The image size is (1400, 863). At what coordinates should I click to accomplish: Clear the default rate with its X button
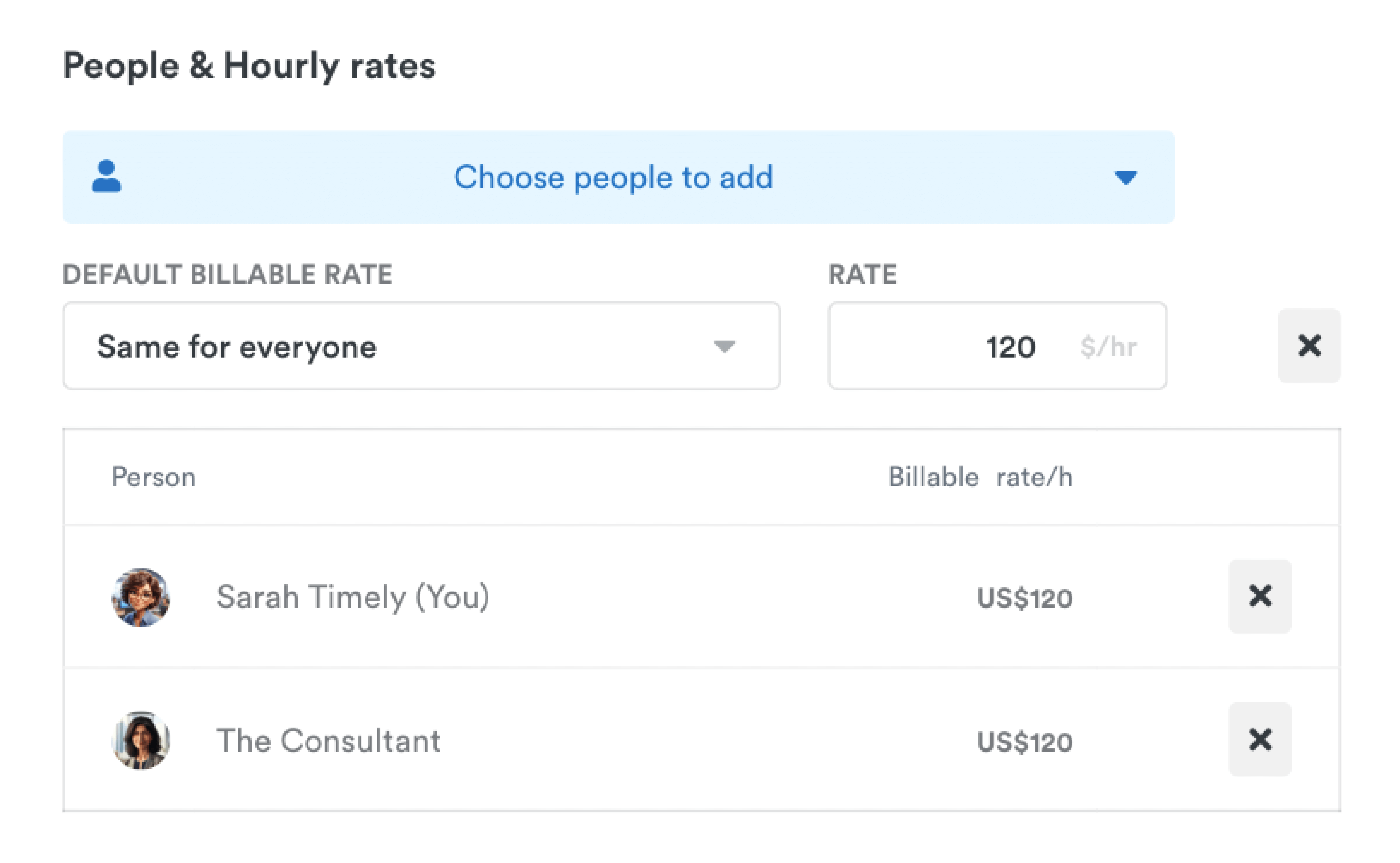click(x=1309, y=346)
